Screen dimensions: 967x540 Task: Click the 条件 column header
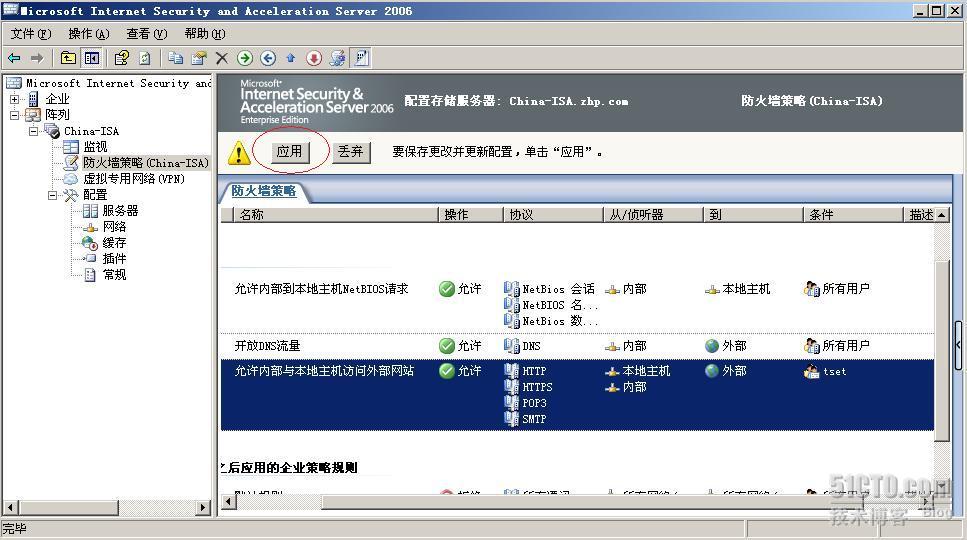click(853, 215)
